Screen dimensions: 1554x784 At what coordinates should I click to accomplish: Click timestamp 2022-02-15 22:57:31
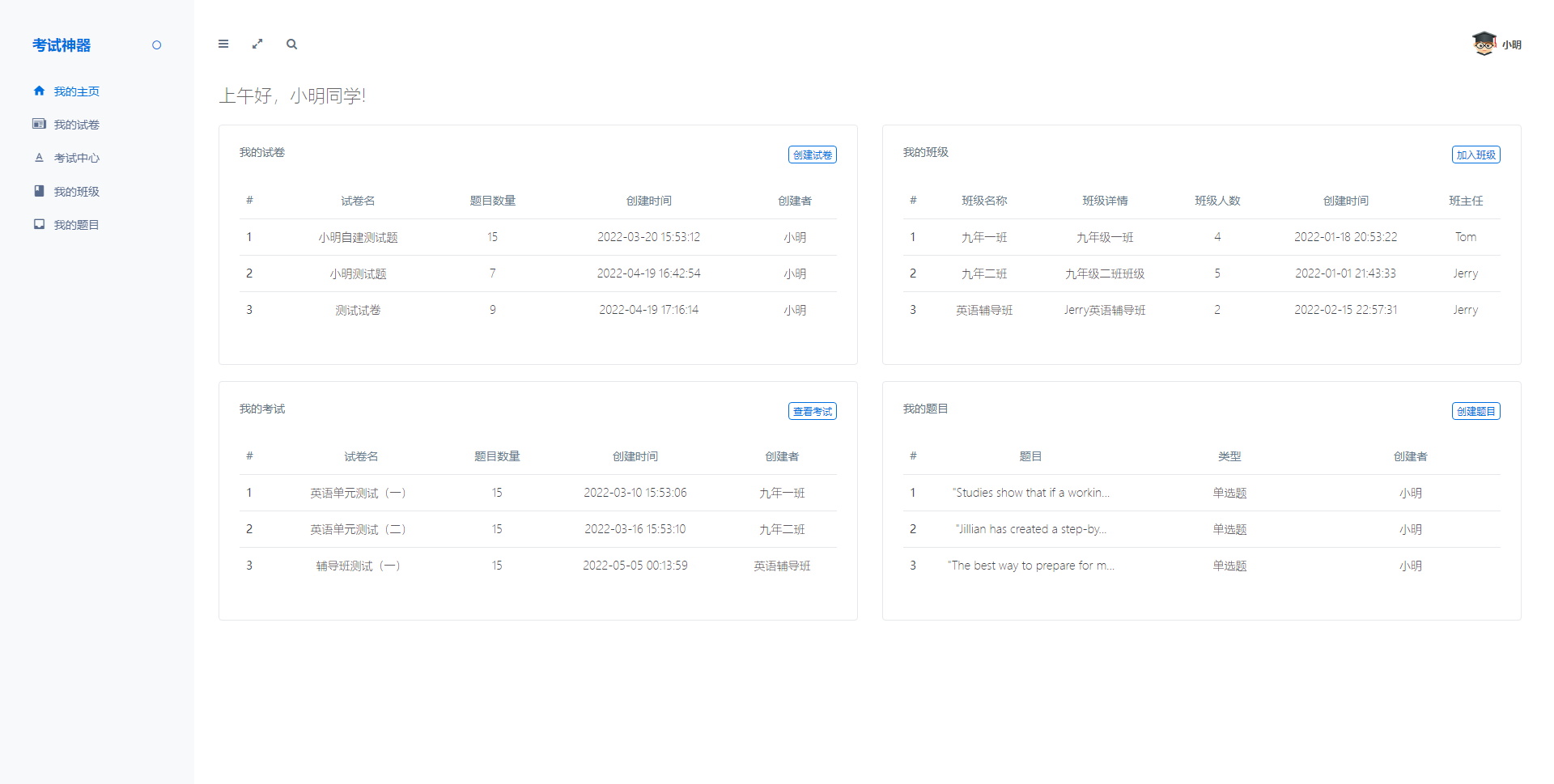(1346, 310)
